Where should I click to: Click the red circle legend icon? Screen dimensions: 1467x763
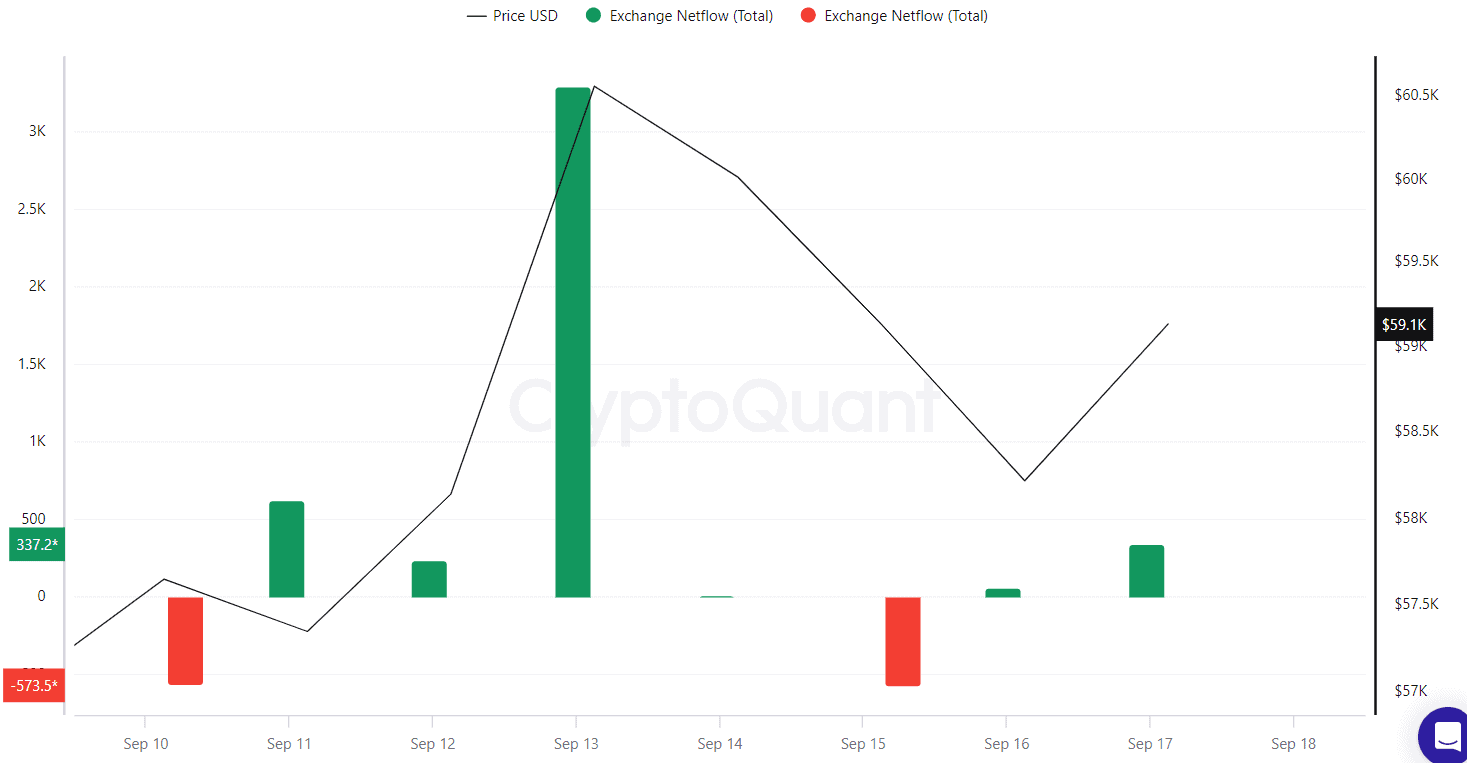tap(808, 16)
